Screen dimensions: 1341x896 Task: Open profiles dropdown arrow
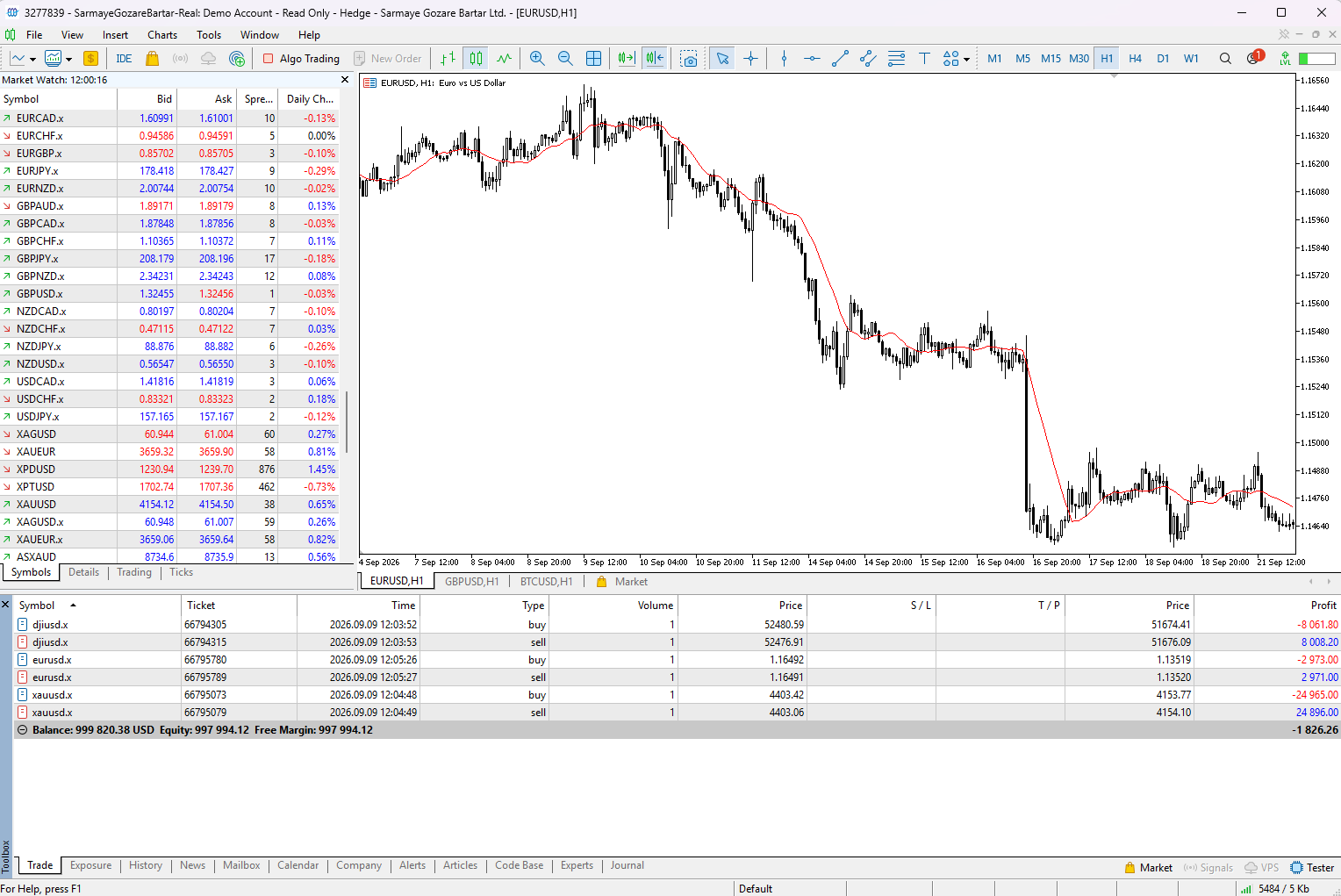(68, 60)
